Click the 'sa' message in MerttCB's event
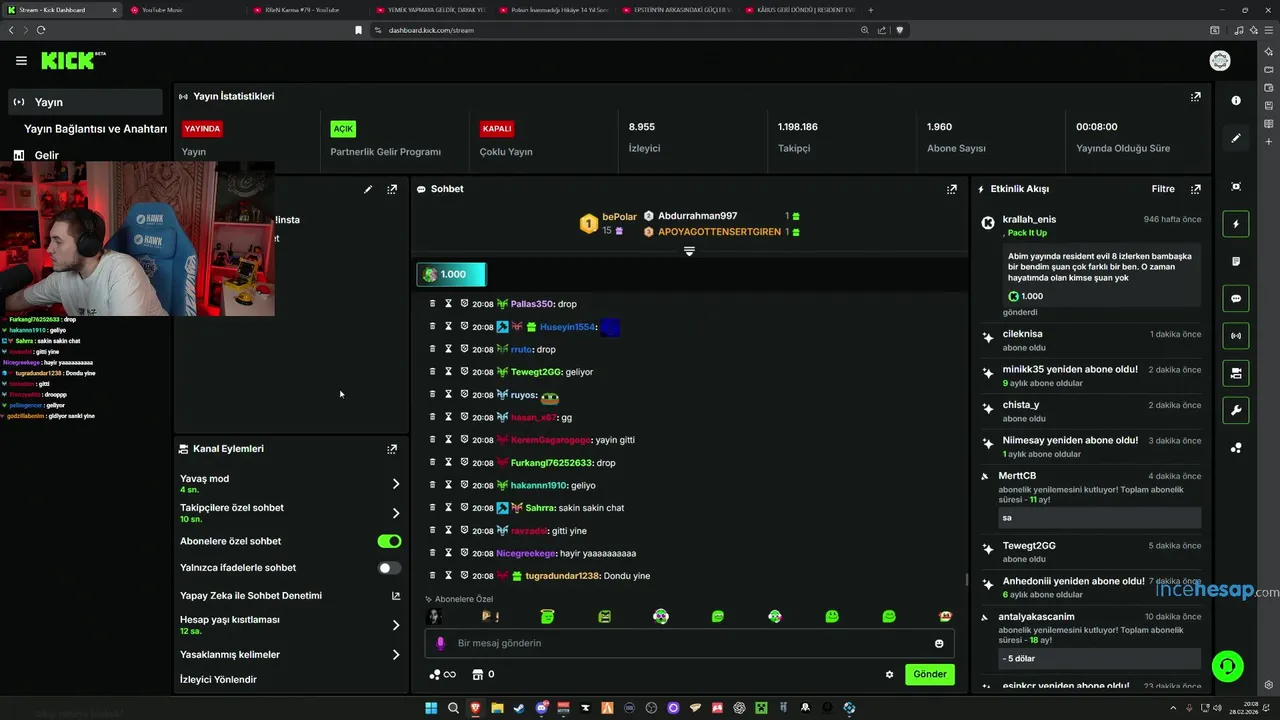The image size is (1280, 720). 1100,518
